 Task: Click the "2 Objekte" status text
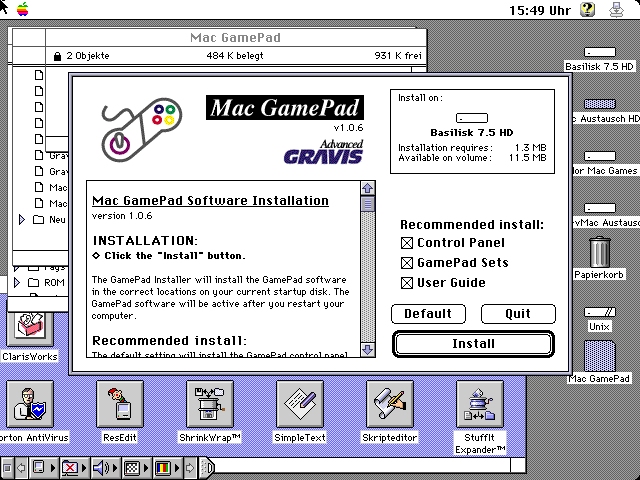[88, 56]
